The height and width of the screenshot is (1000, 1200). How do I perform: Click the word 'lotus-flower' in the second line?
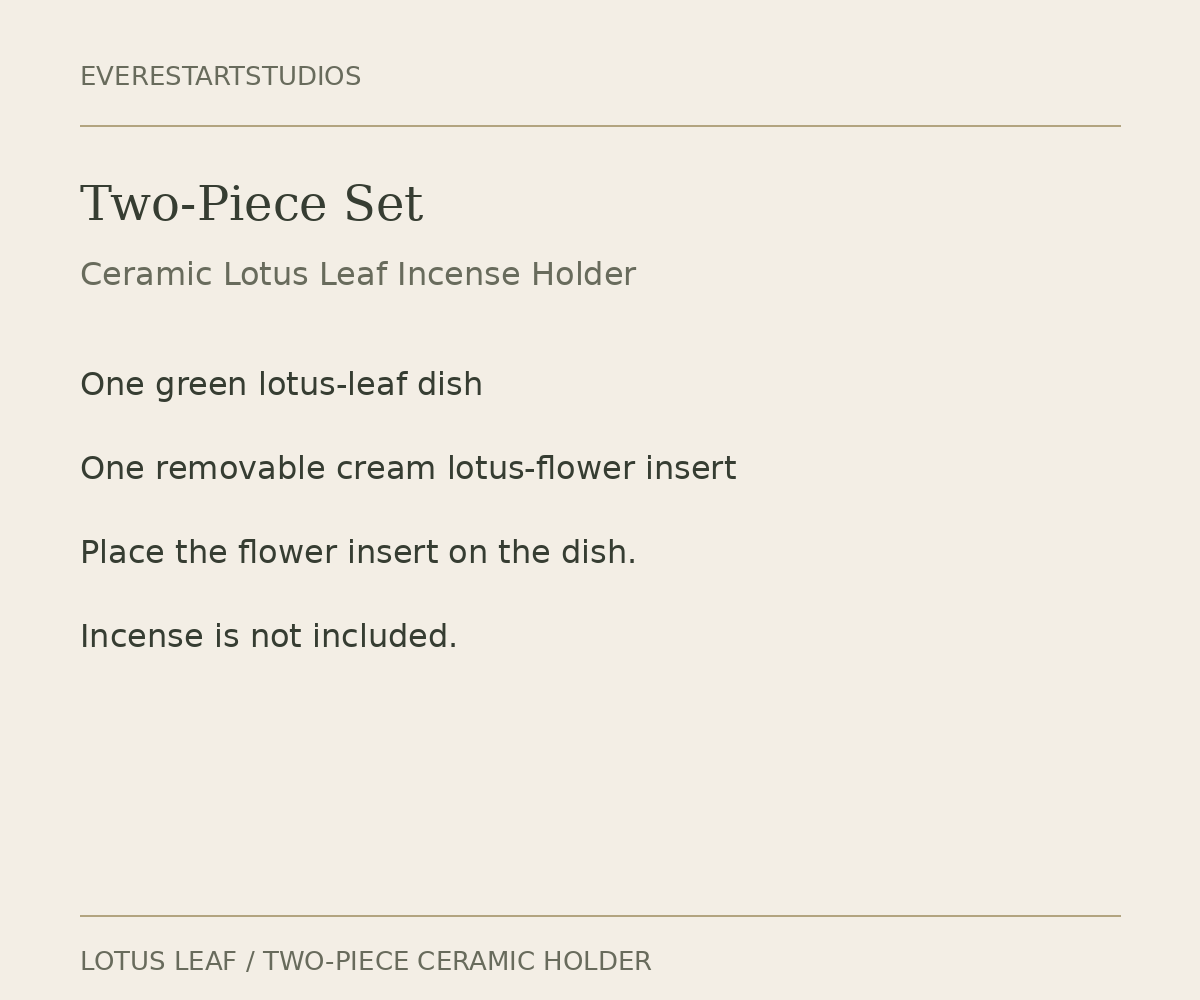(540, 469)
